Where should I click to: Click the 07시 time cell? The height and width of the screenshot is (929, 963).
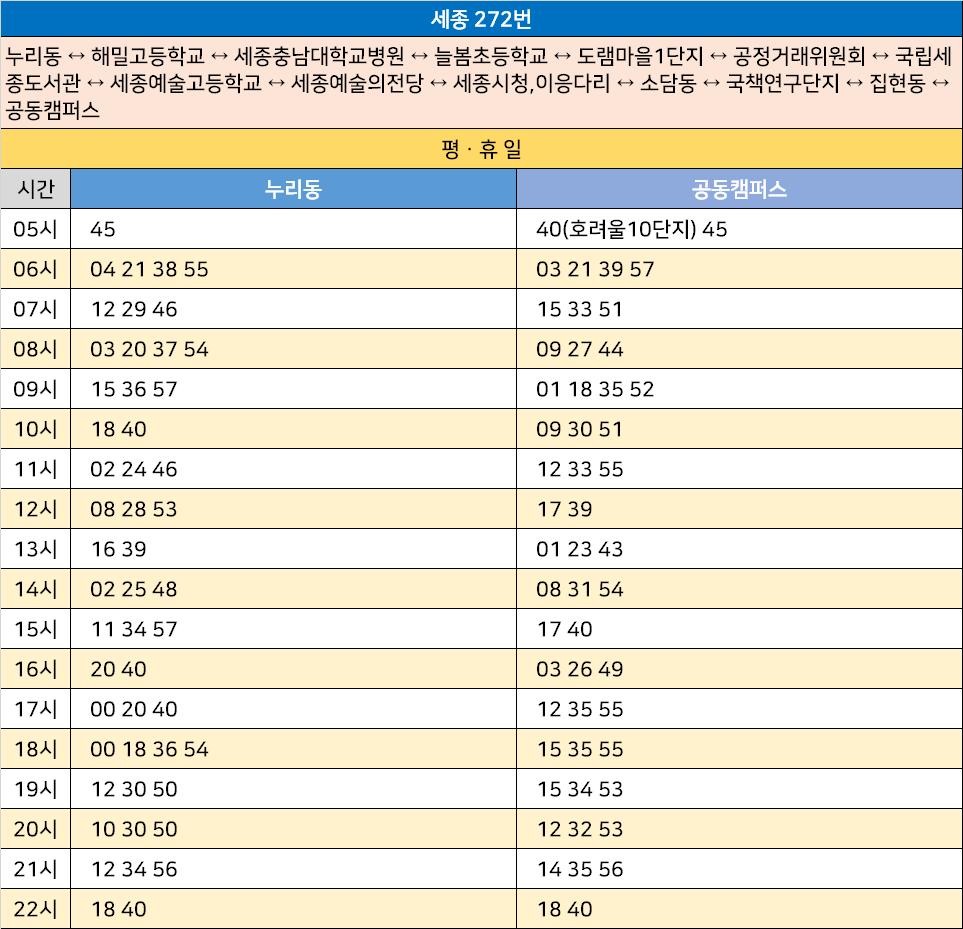[36, 309]
